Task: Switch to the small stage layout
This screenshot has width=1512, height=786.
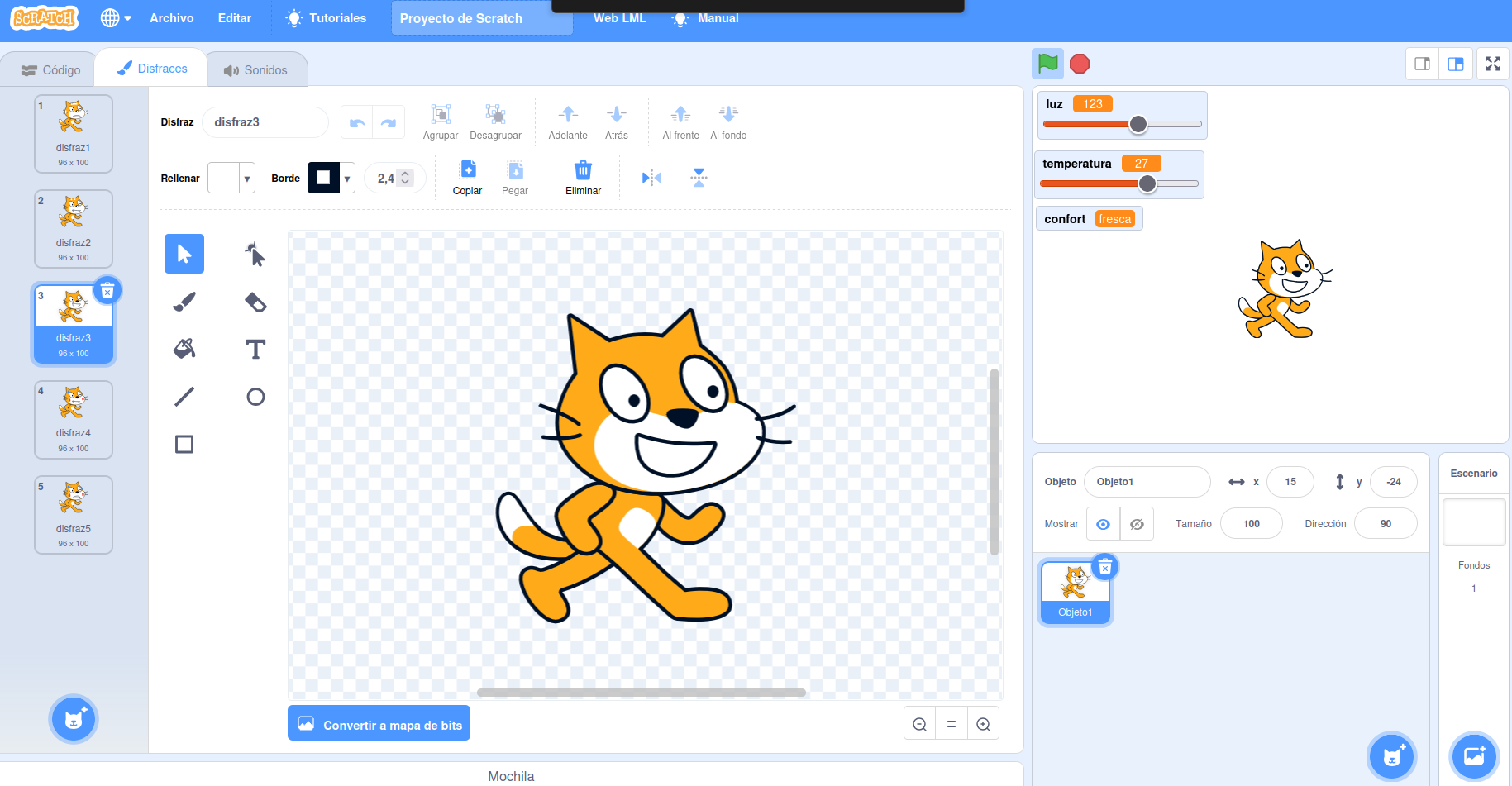Action: [x=1422, y=64]
